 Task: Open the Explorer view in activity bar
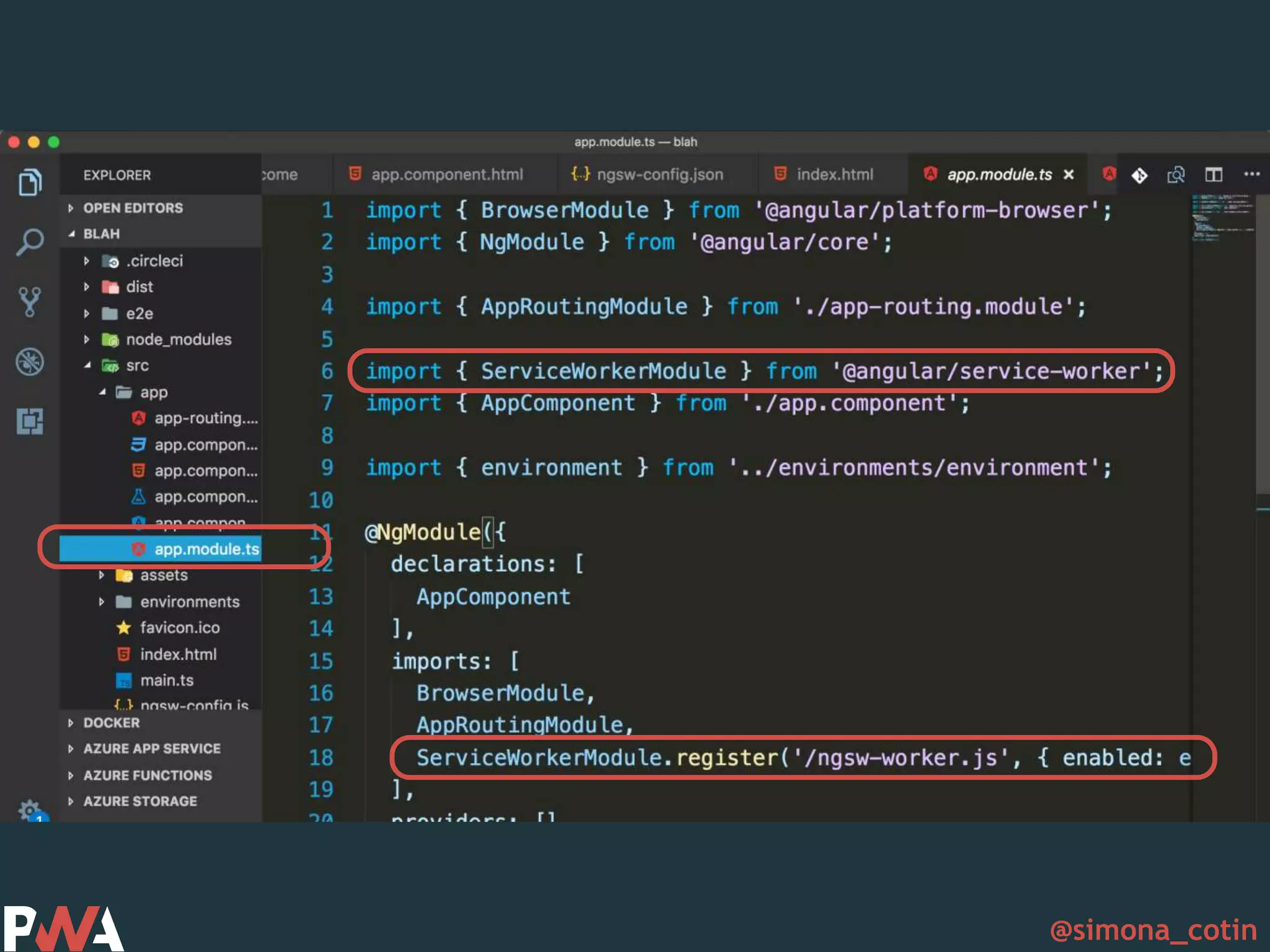coord(30,182)
